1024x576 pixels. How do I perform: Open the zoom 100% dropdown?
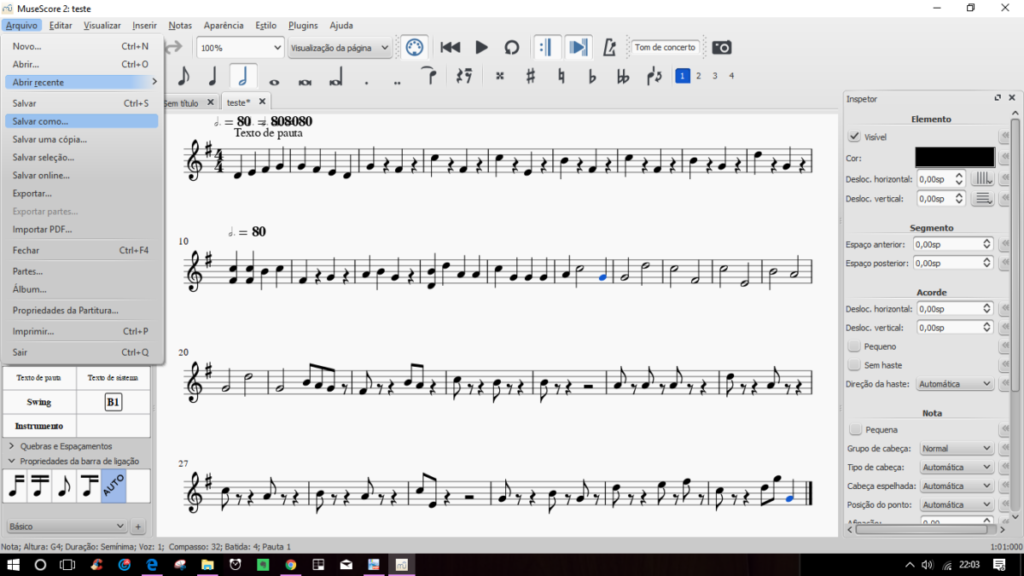240,47
